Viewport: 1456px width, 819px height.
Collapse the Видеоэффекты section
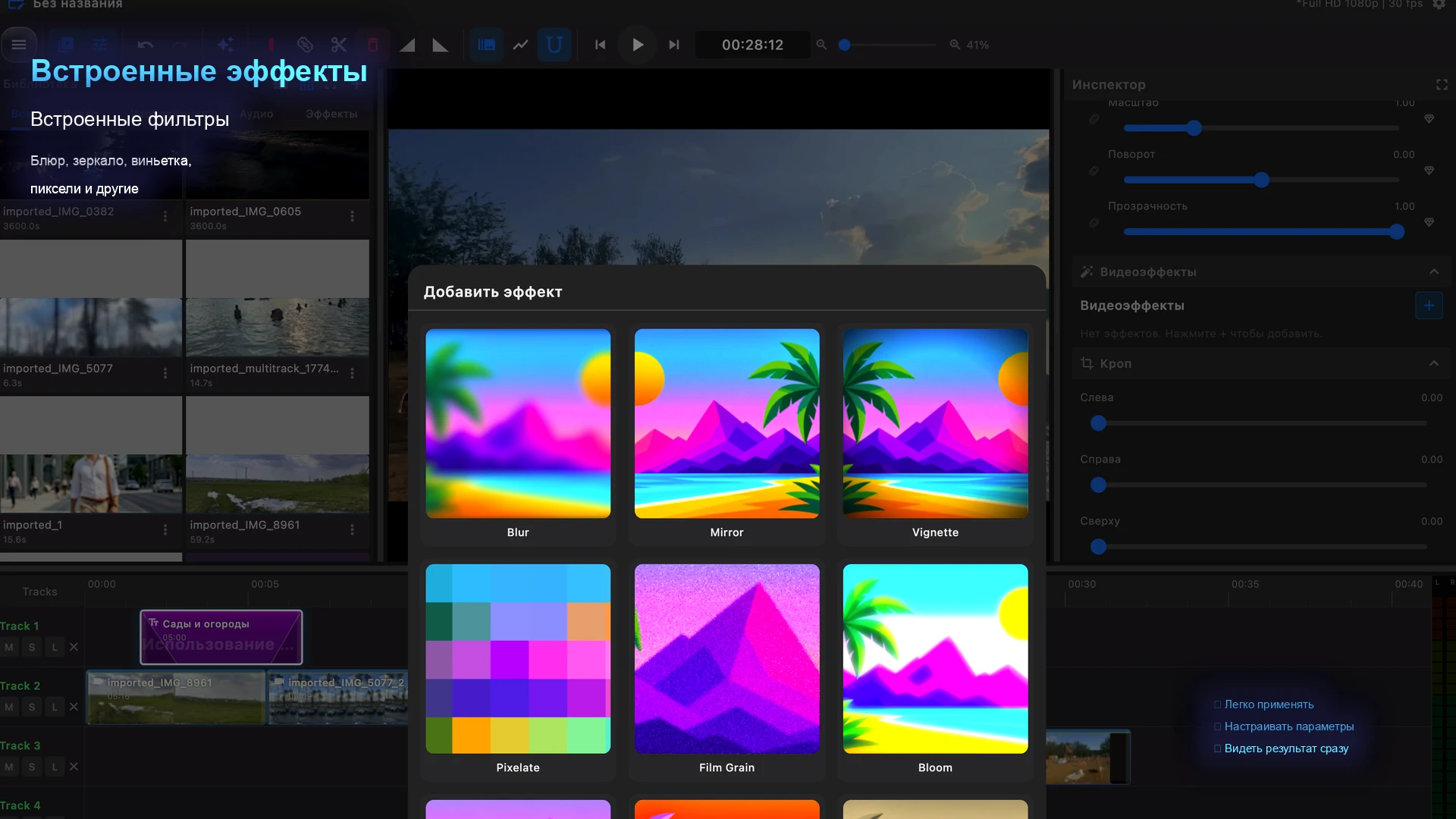pyautogui.click(x=1433, y=271)
